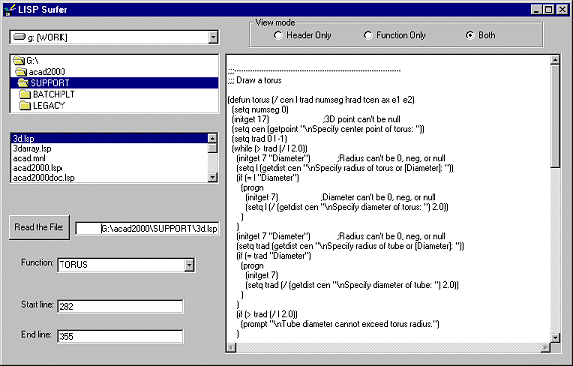The width and height of the screenshot is (573, 366).
Task: Click the G:\ open folder icon
Action: click(x=19, y=60)
